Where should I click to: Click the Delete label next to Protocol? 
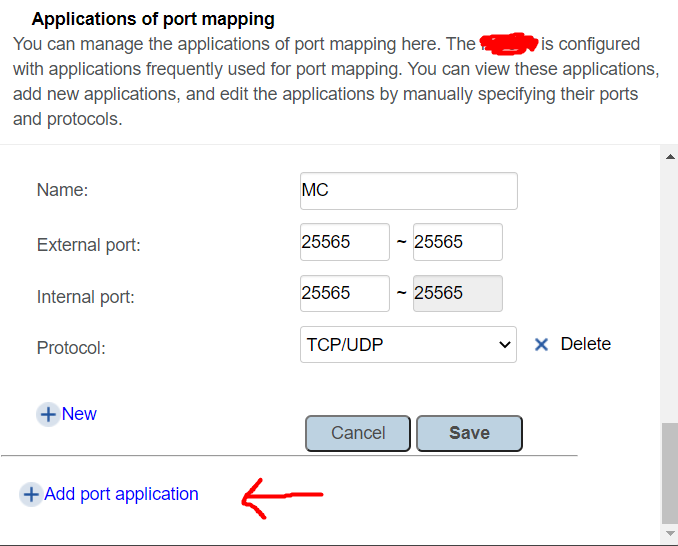pyautogui.click(x=585, y=344)
